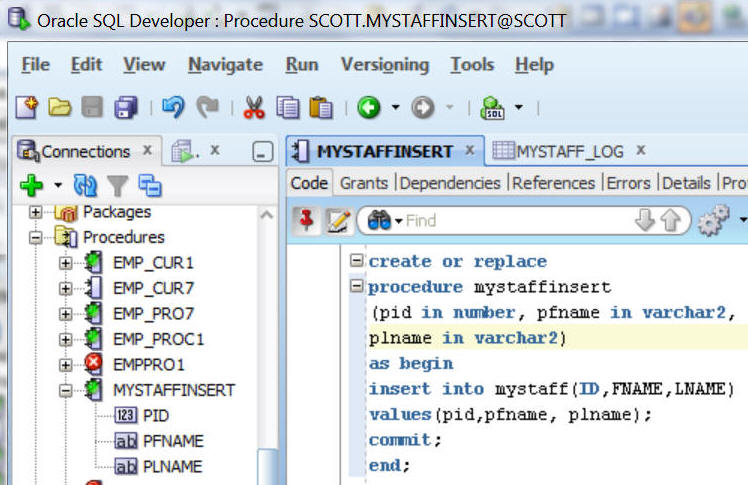Image resolution: width=748 pixels, height=485 pixels.
Task: Click the Paste clipboard icon
Action: click(x=321, y=107)
